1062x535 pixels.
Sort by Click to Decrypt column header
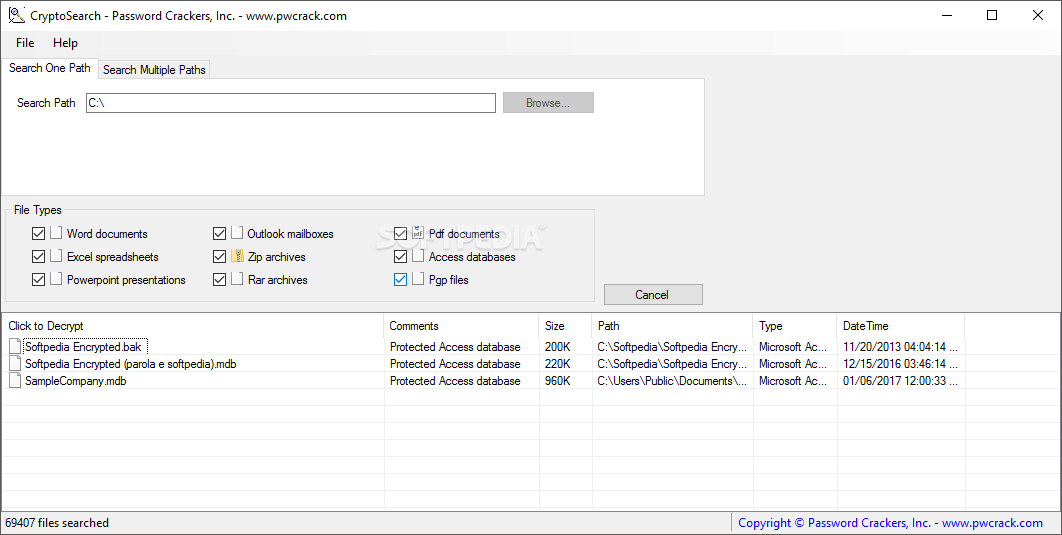point(192,326)
